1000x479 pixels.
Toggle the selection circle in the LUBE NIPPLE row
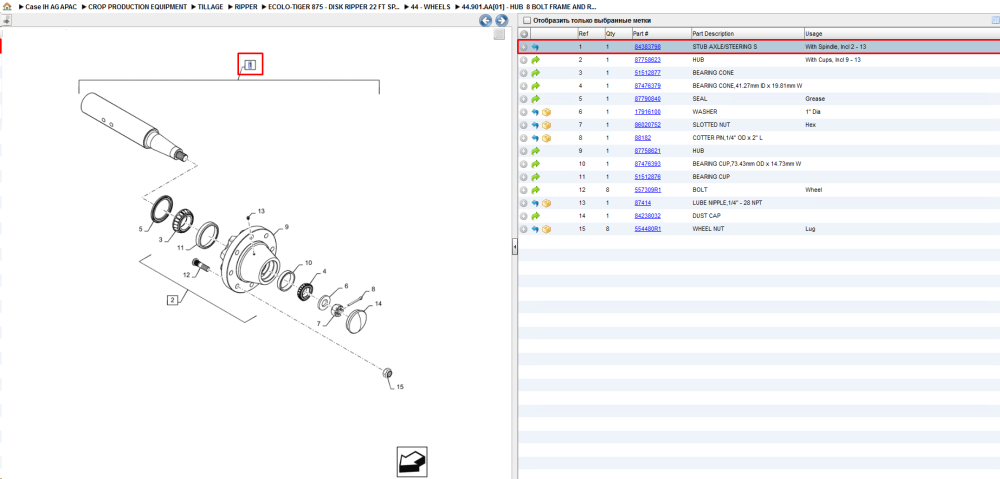[x=524, y=203]
